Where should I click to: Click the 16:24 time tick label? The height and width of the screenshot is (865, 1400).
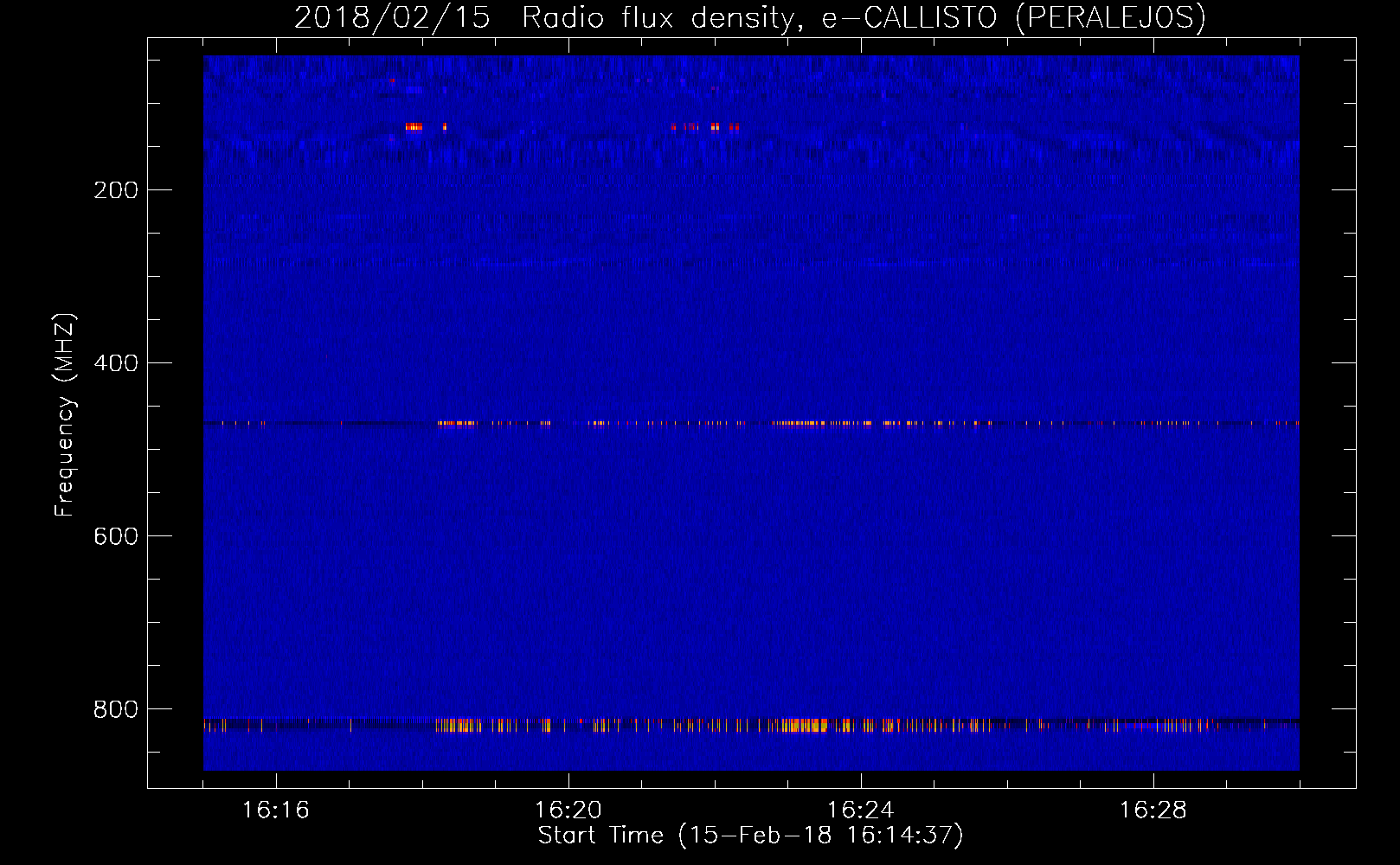861,811
